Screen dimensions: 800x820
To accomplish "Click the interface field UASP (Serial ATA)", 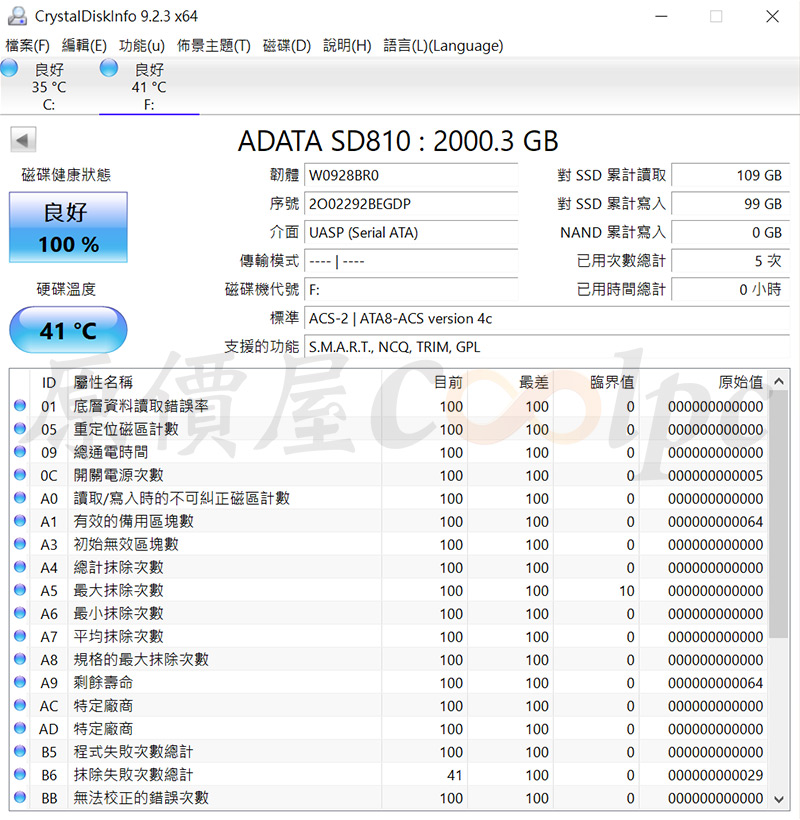I will click(x=411, y=232).
